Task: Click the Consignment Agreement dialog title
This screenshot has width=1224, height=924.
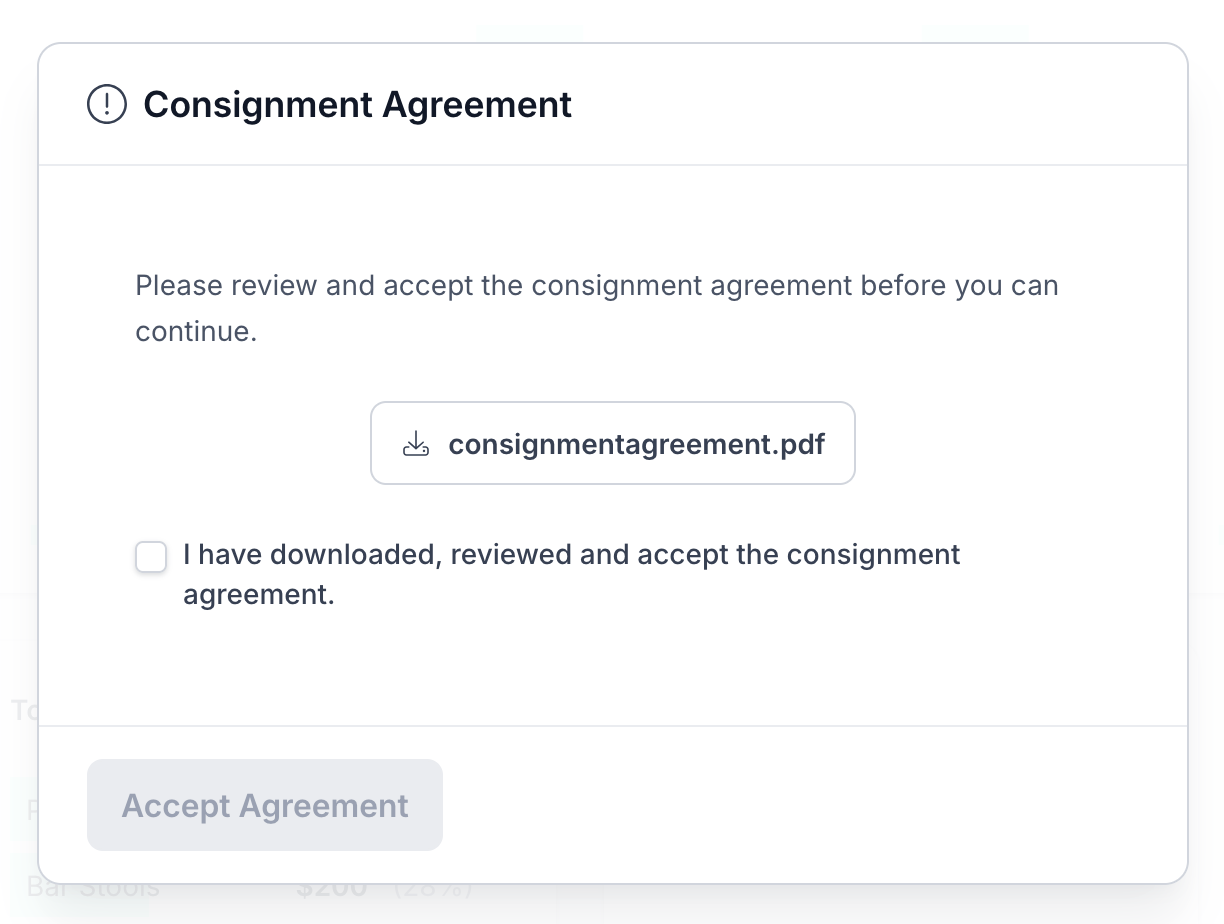Action: 357,104
